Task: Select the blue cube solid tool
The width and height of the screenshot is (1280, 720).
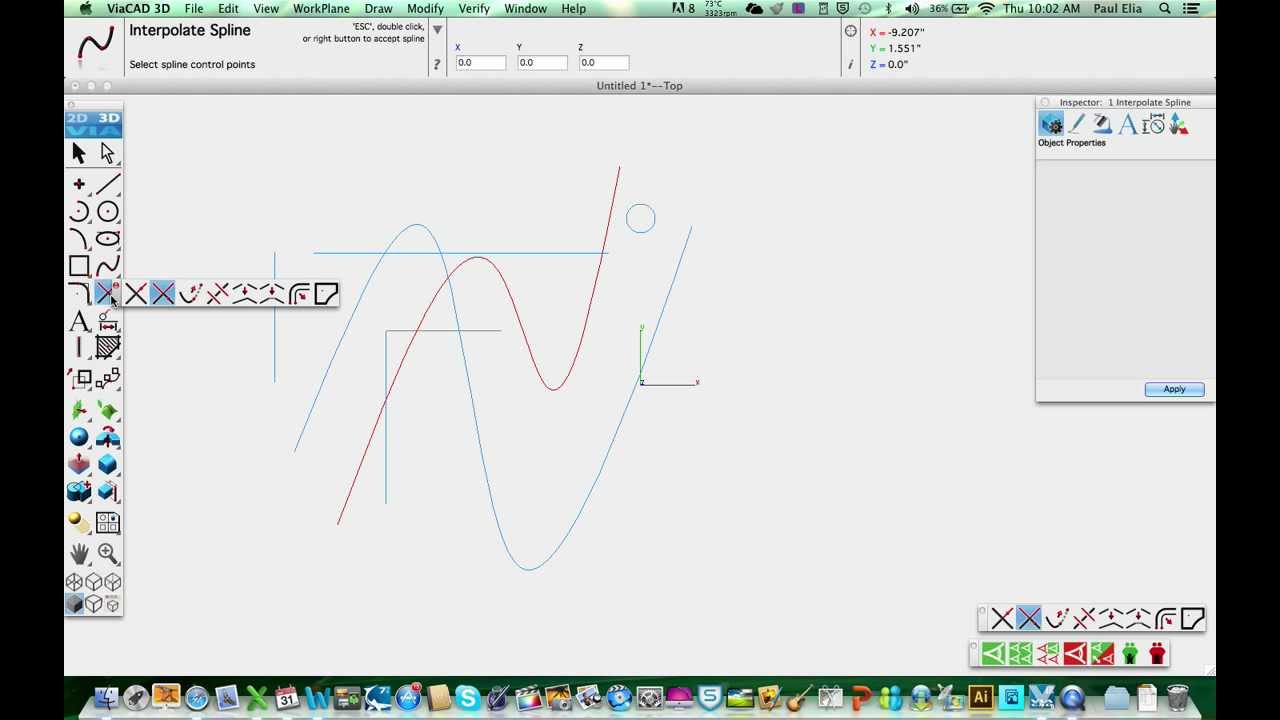Action: point(107,465)
